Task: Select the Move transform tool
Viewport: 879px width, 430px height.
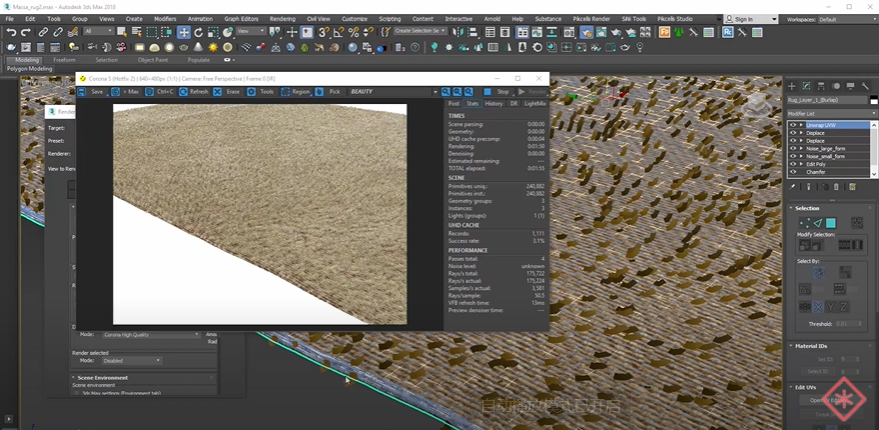Action: (184, 32)
